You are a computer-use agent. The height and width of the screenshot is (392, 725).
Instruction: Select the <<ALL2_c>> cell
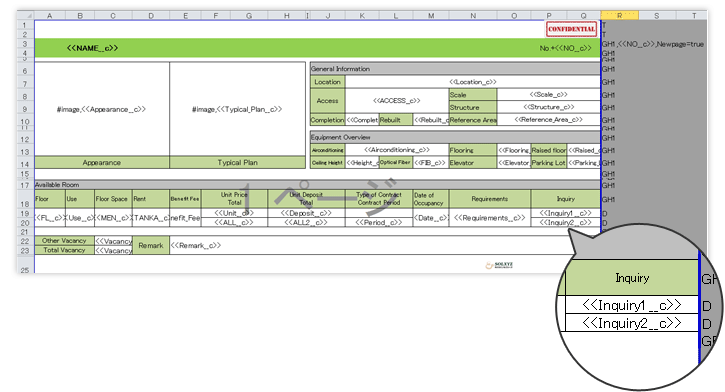306,222
